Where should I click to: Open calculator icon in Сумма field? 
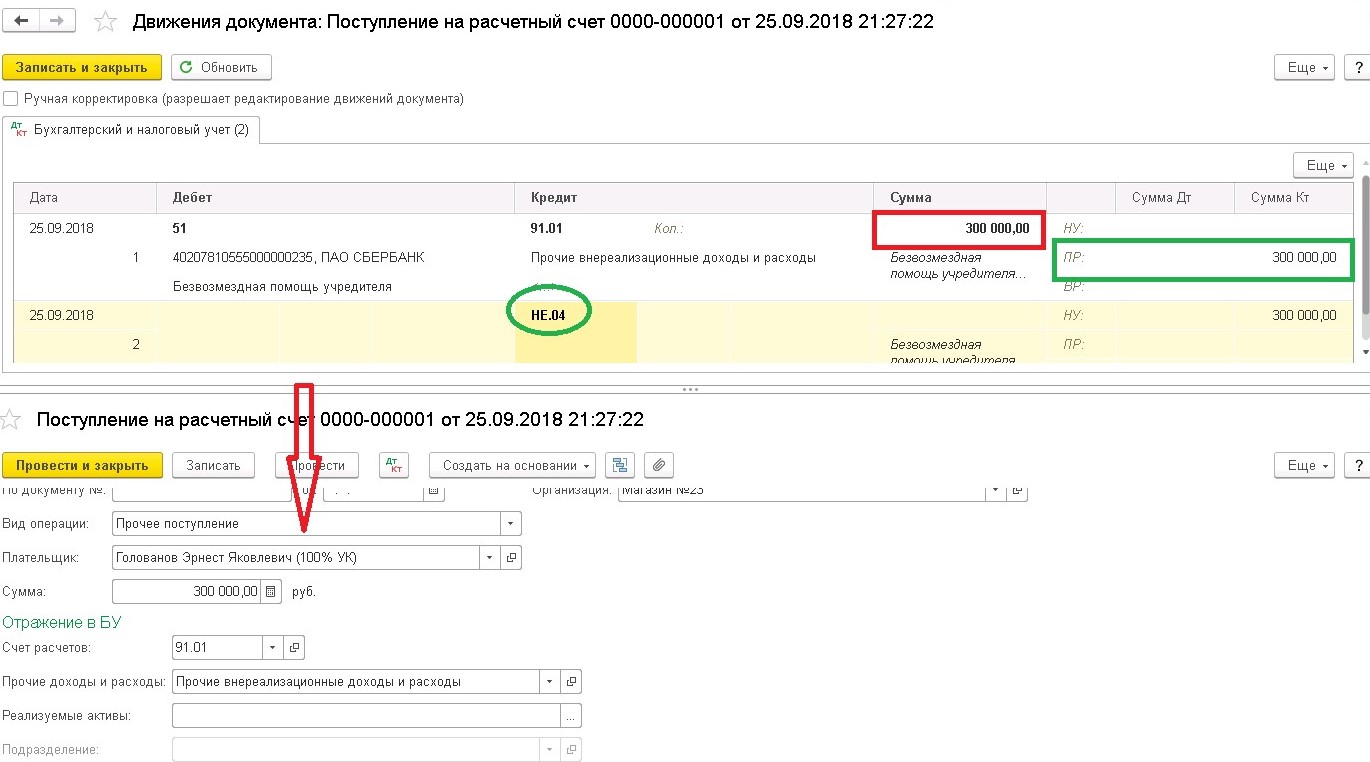coord(270,591)
